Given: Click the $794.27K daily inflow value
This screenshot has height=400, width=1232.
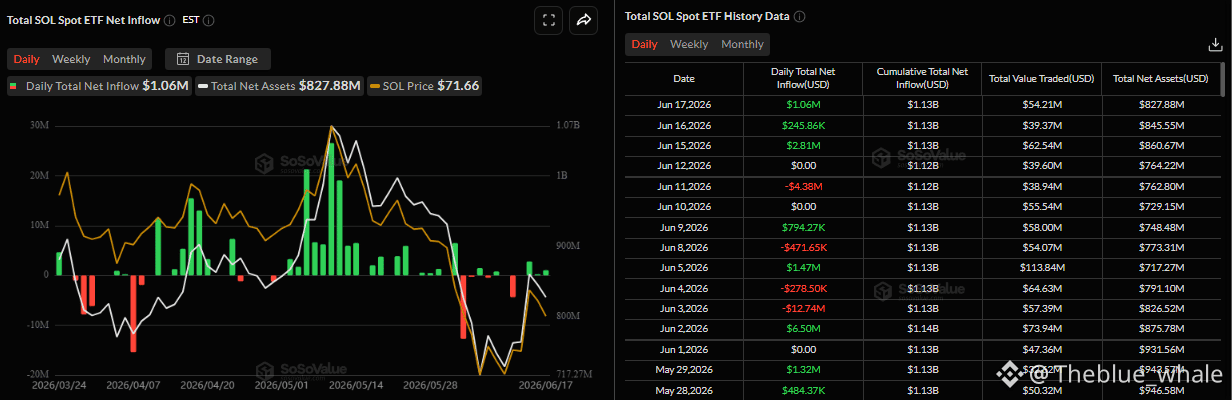Looking at the screenshot, I should pyautogui.click(x=802, y=227).
